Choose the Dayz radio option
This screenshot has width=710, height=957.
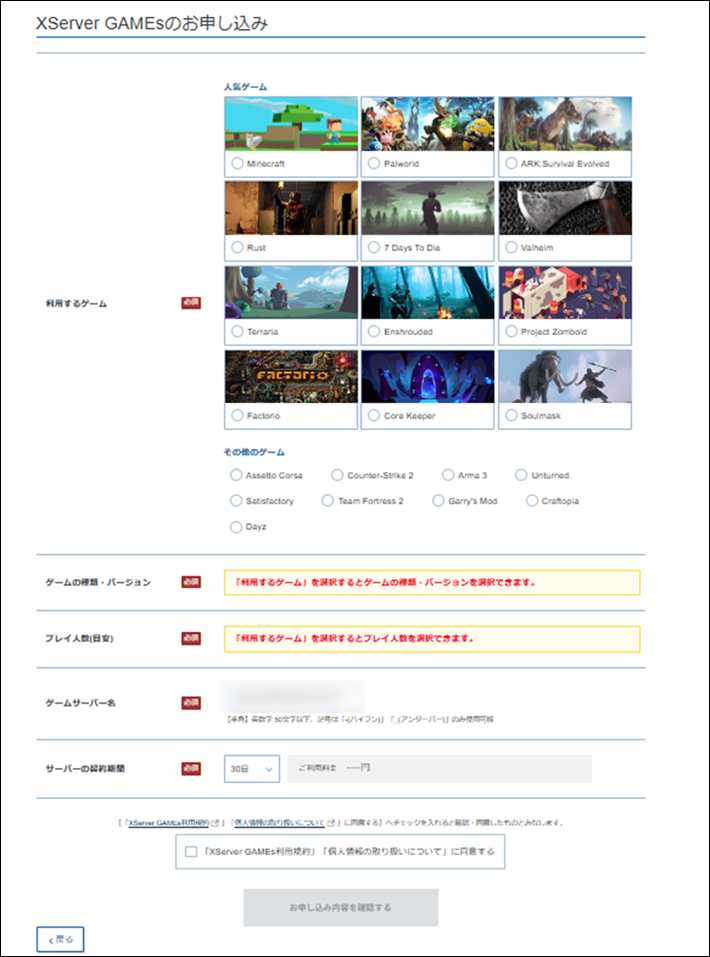(x=236, y=527)
